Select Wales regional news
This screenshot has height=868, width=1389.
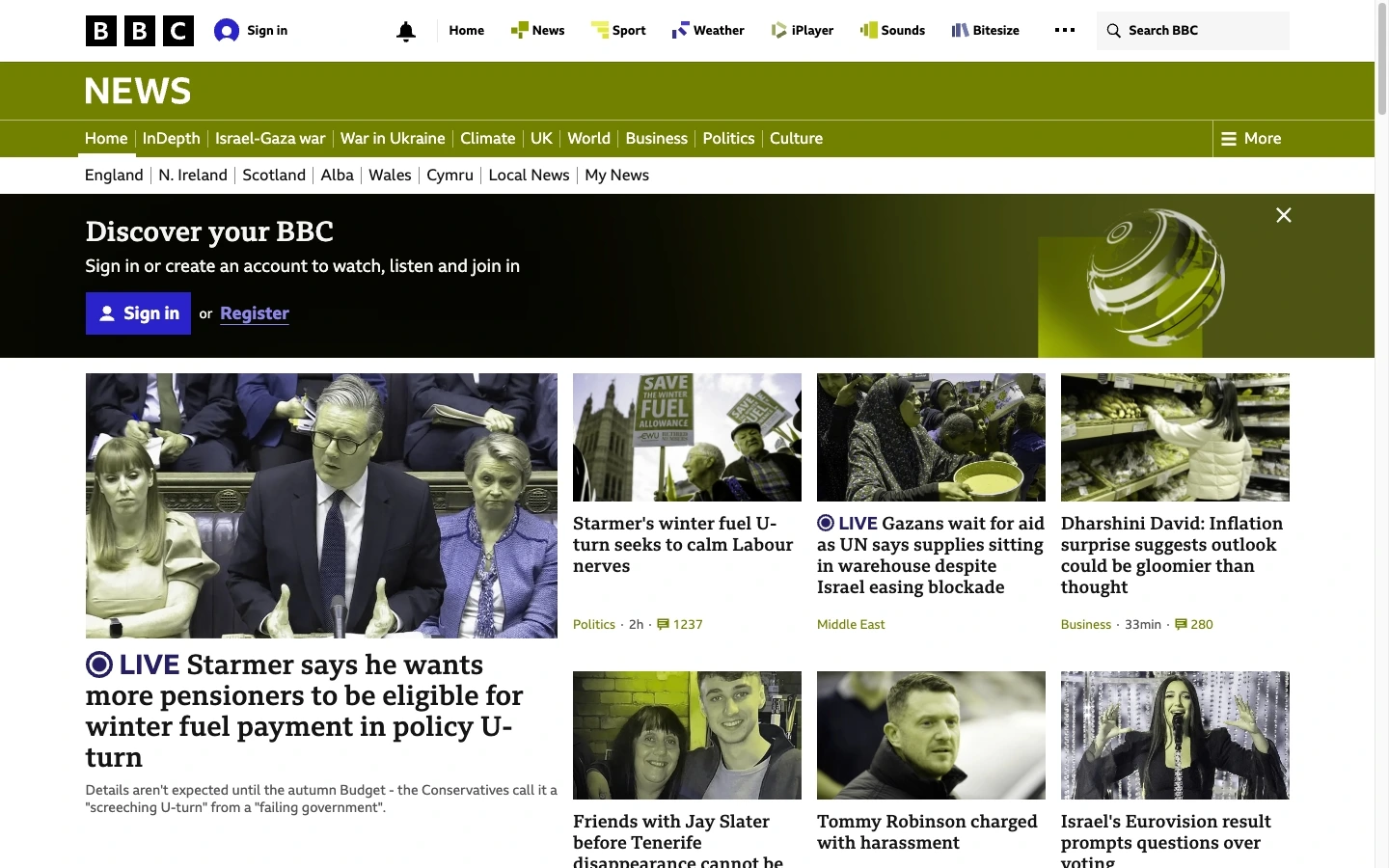(x=390, y=176)
